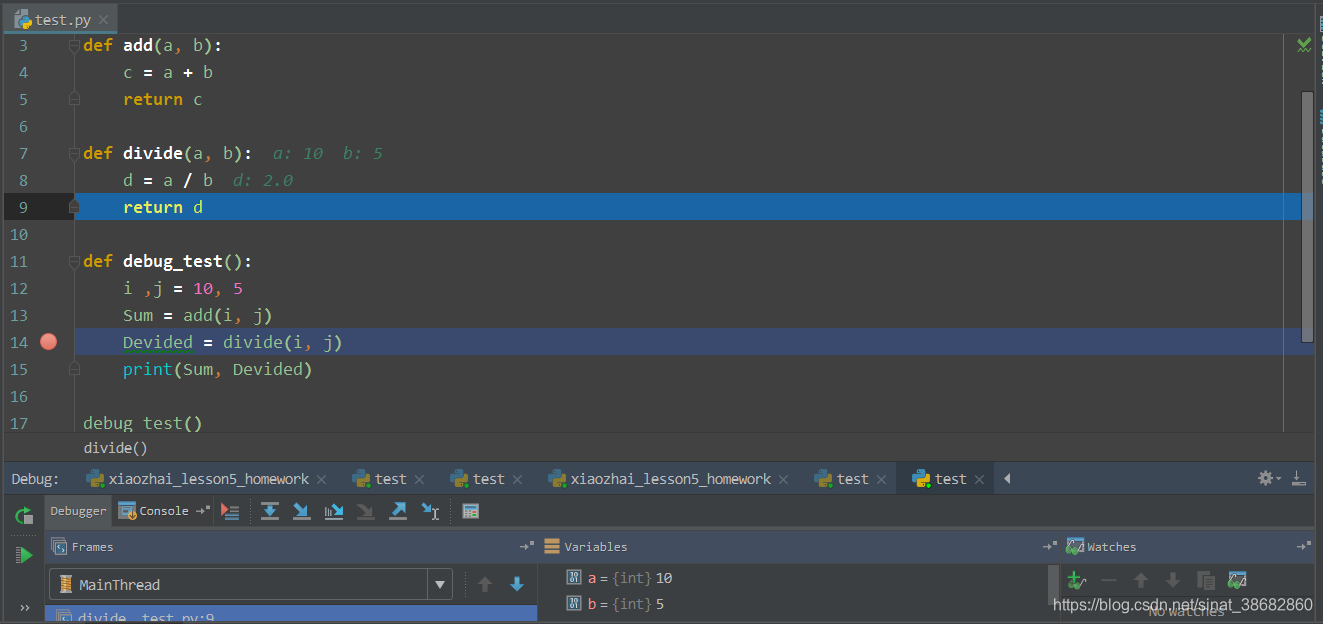Click the Watches pane pin/restore icon

(1304, 547)
